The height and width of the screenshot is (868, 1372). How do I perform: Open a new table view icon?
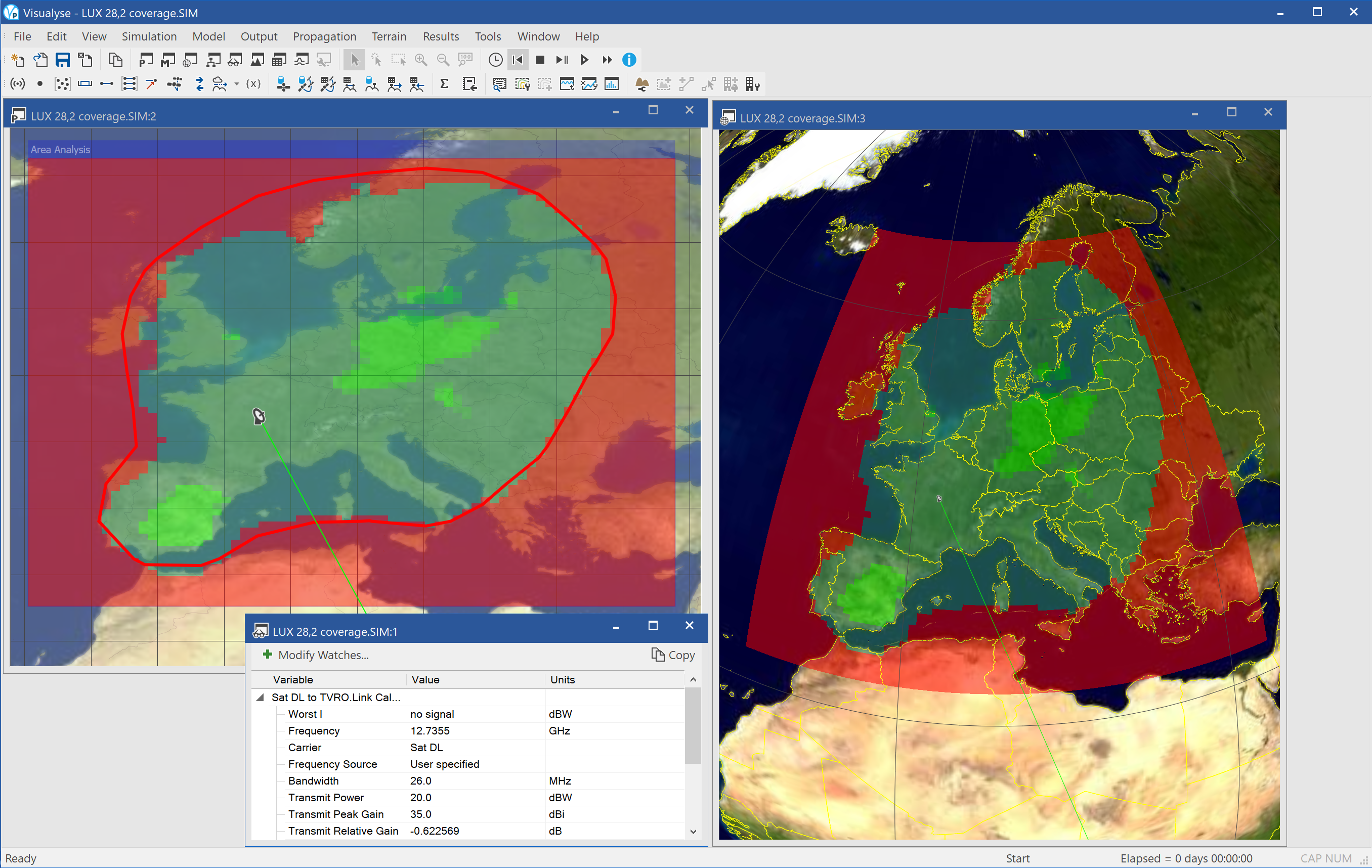coord(279,60)
